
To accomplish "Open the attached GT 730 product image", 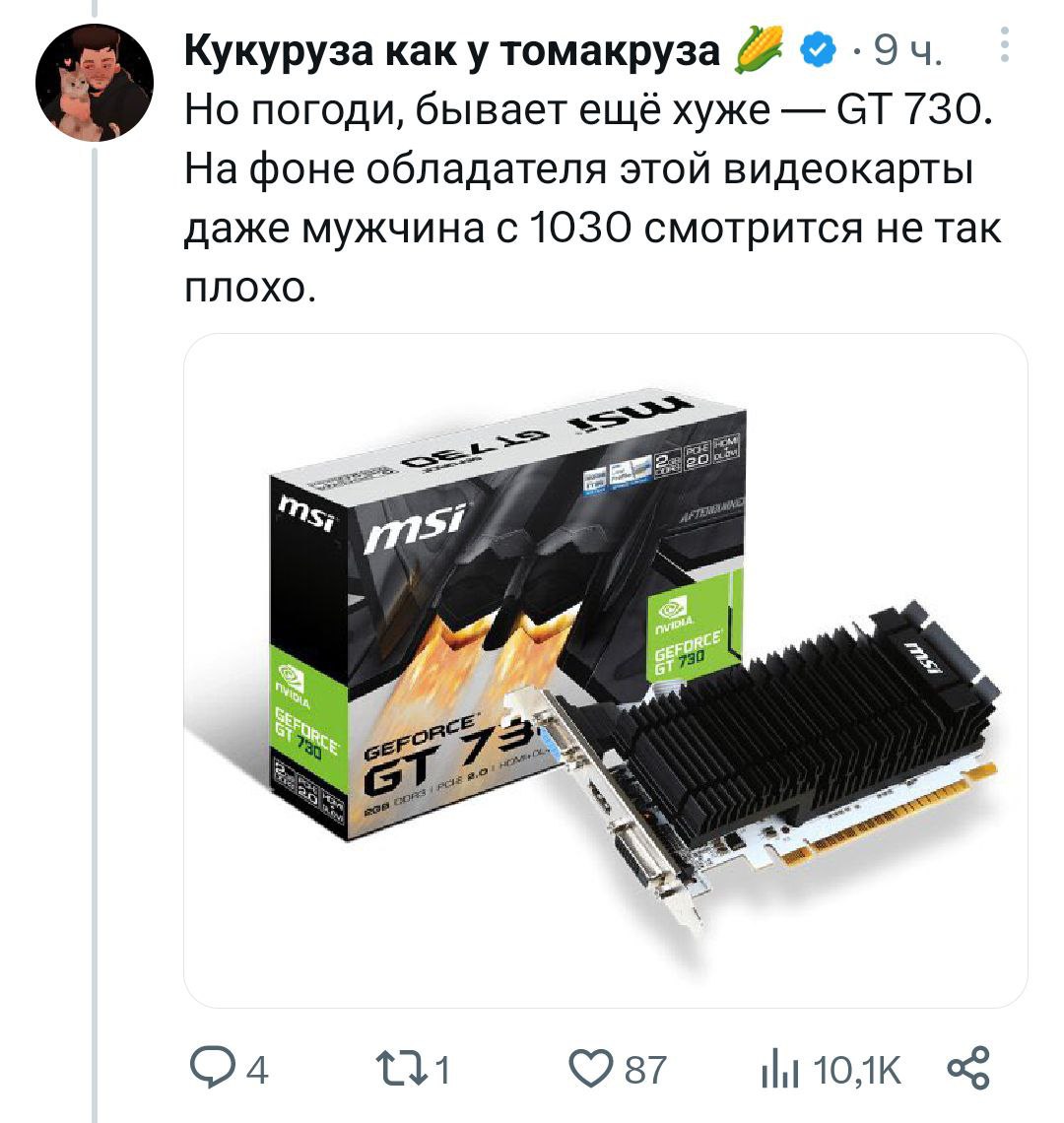I will coord(606,671).
